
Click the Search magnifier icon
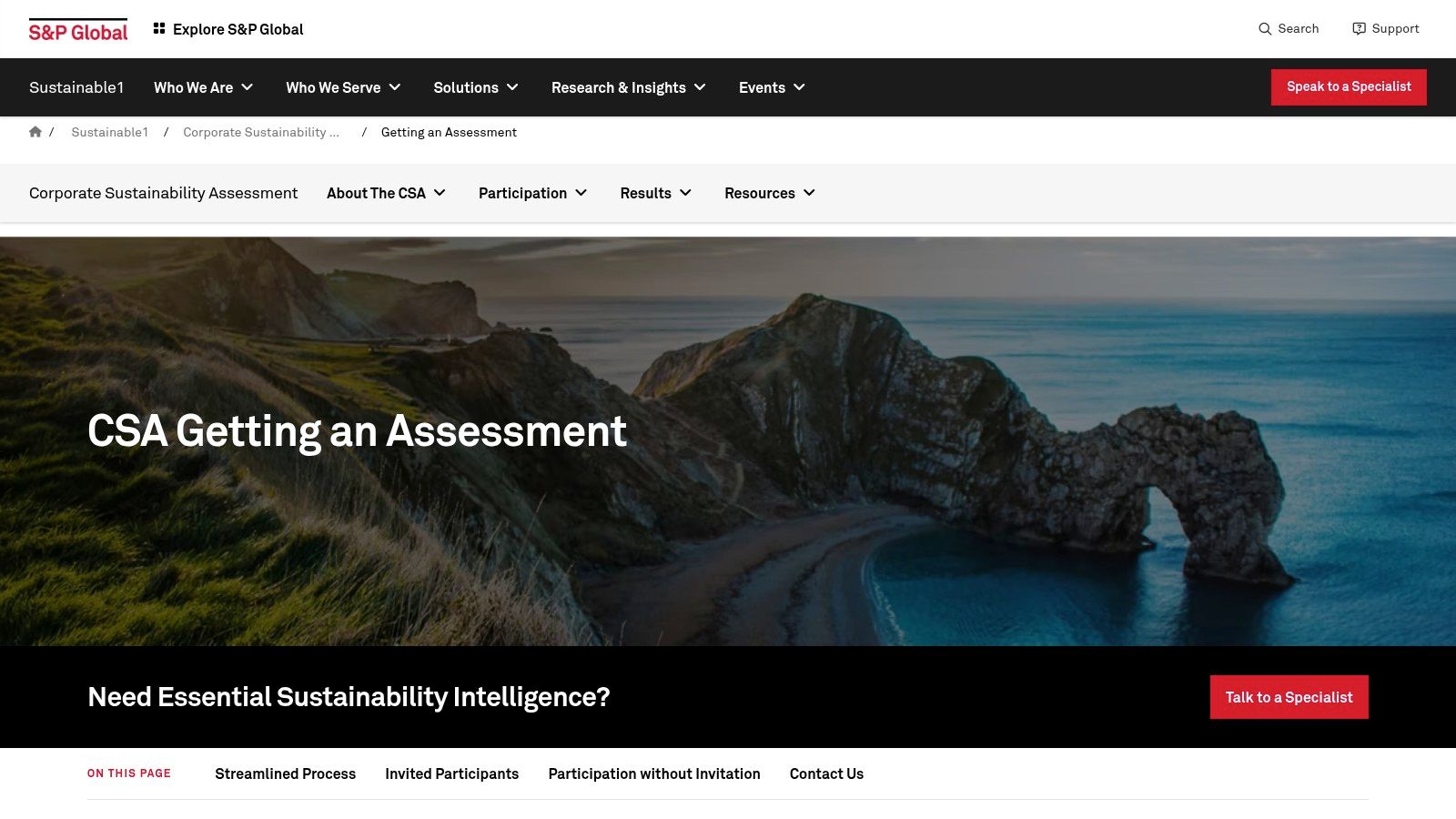(x=1265, y=29)
